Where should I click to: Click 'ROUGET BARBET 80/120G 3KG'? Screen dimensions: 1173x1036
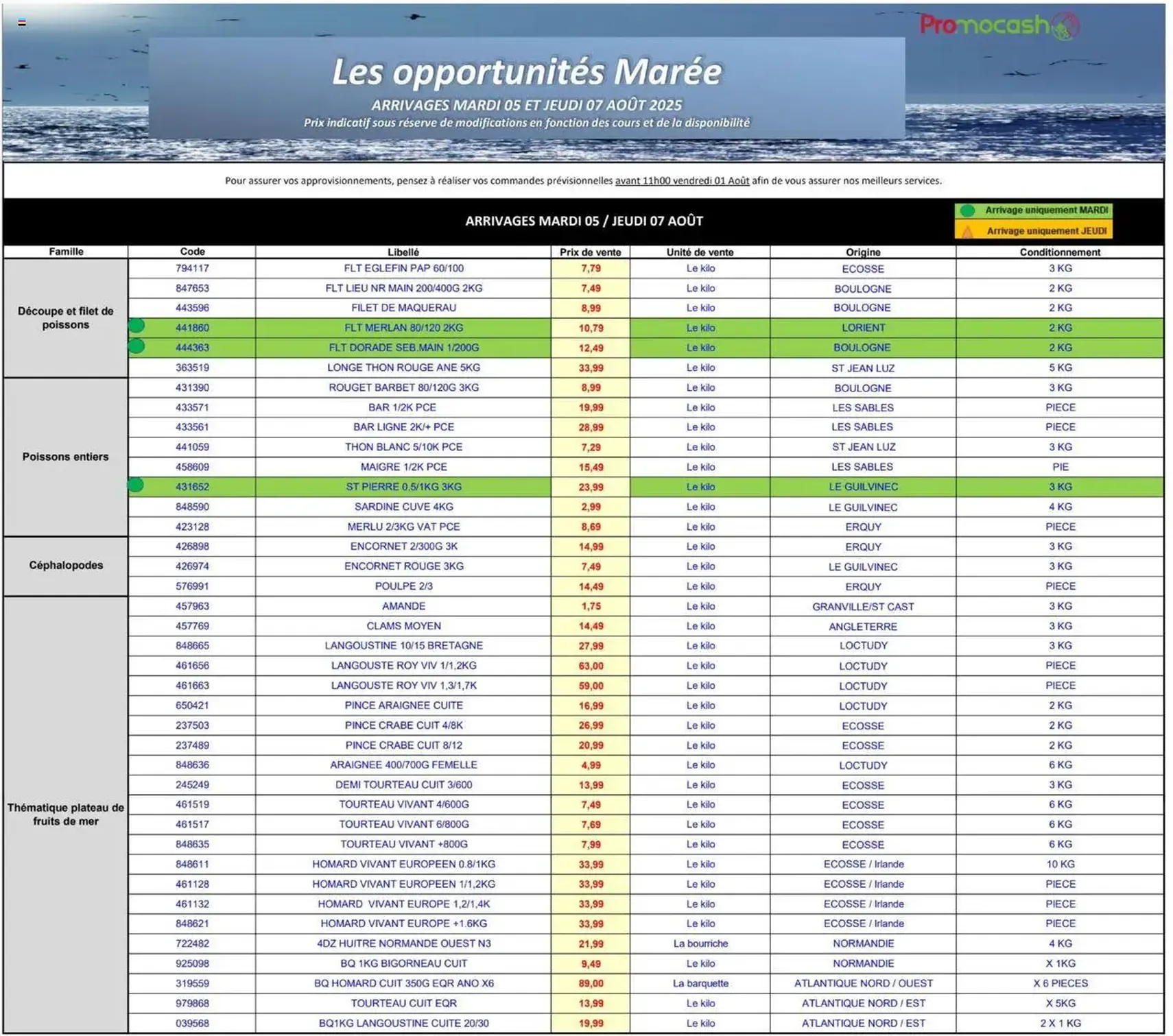click(403, 387)
